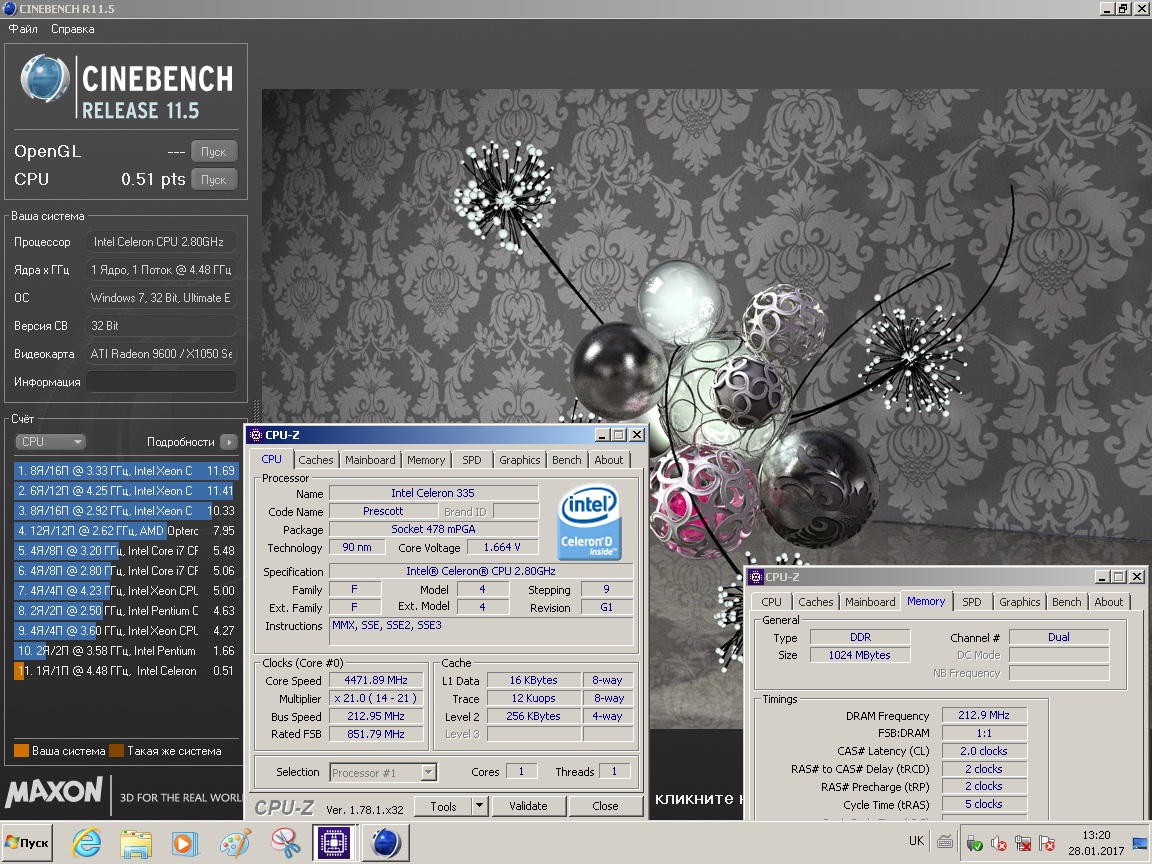The width and height of the screenshot is (1152, 864).
Task: Switch to Cinebench taskbar icon
Action: click(x=385, y=843)
